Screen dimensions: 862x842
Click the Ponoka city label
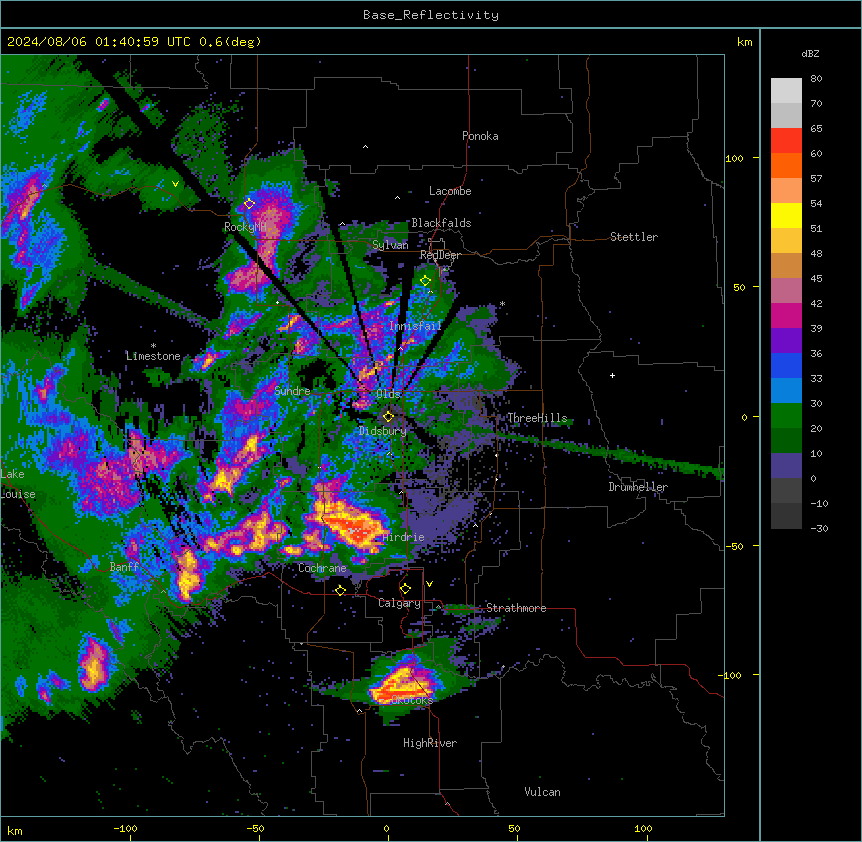point(480,136)
